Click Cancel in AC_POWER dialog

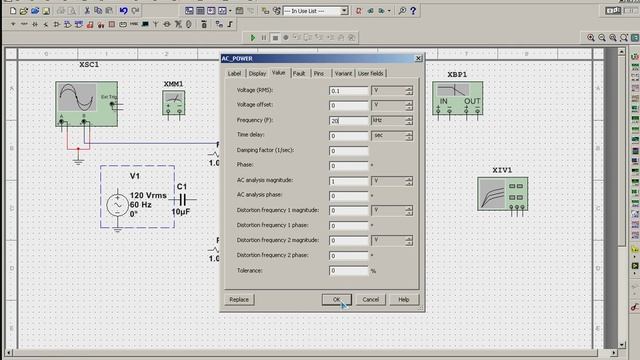[x=371, y=299]
